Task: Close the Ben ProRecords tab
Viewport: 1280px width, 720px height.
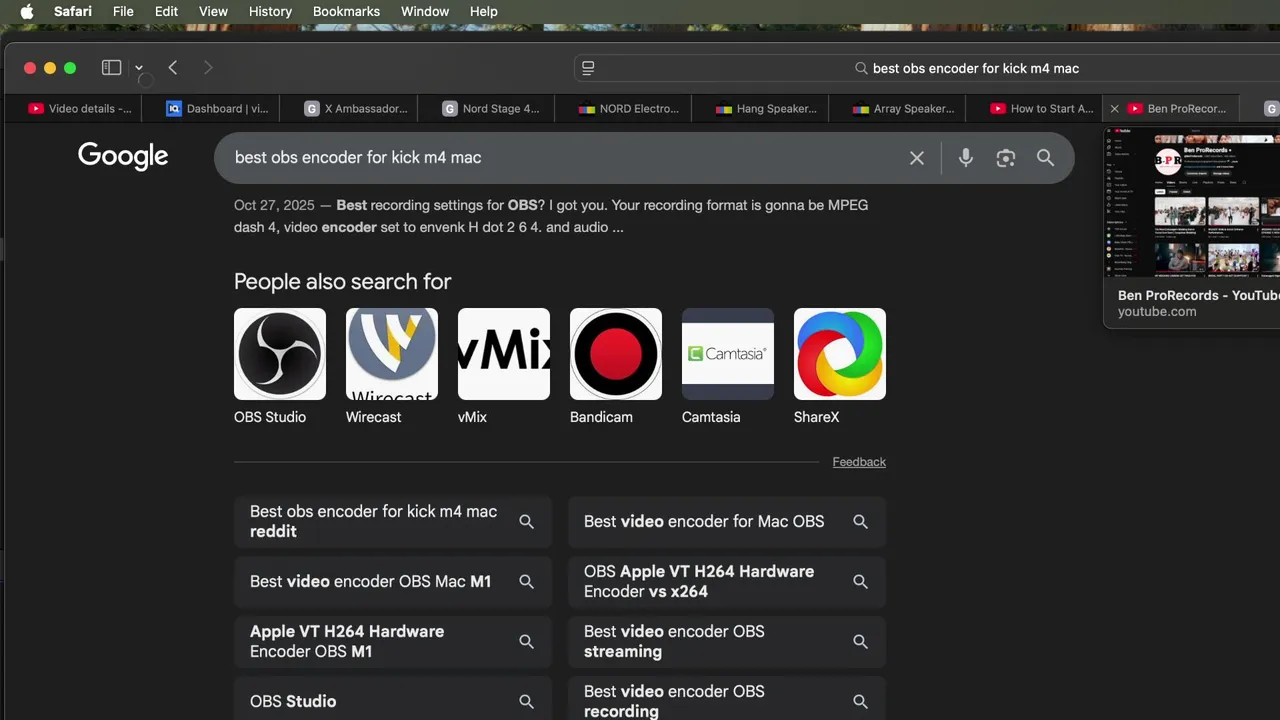Action: (x=1114, y=109)
